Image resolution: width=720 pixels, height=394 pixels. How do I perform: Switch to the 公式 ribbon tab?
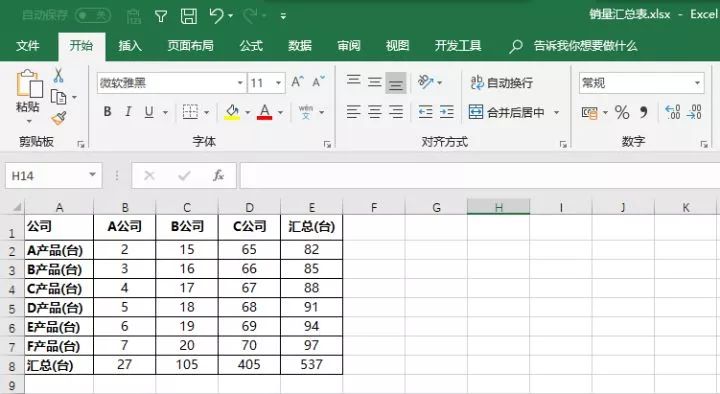pyautogui.click(x=251, y=45)
